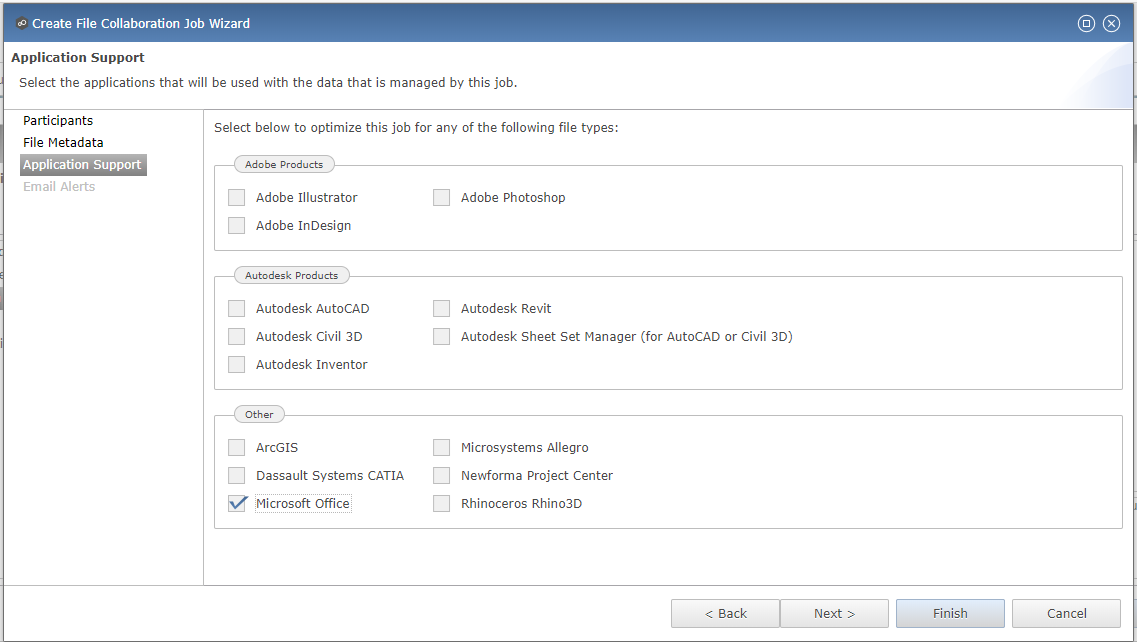This screenshot has height=642, width=1137.
Task: Enable Autodesk Revit optimization
Action: (x=442, y=308)
